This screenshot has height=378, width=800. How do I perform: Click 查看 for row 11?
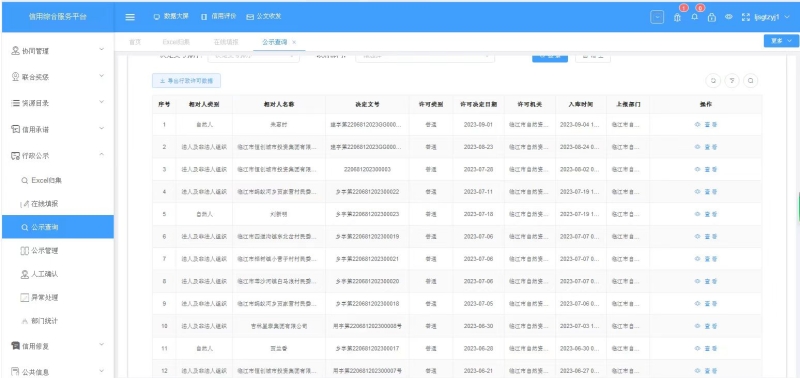point(706,348)
